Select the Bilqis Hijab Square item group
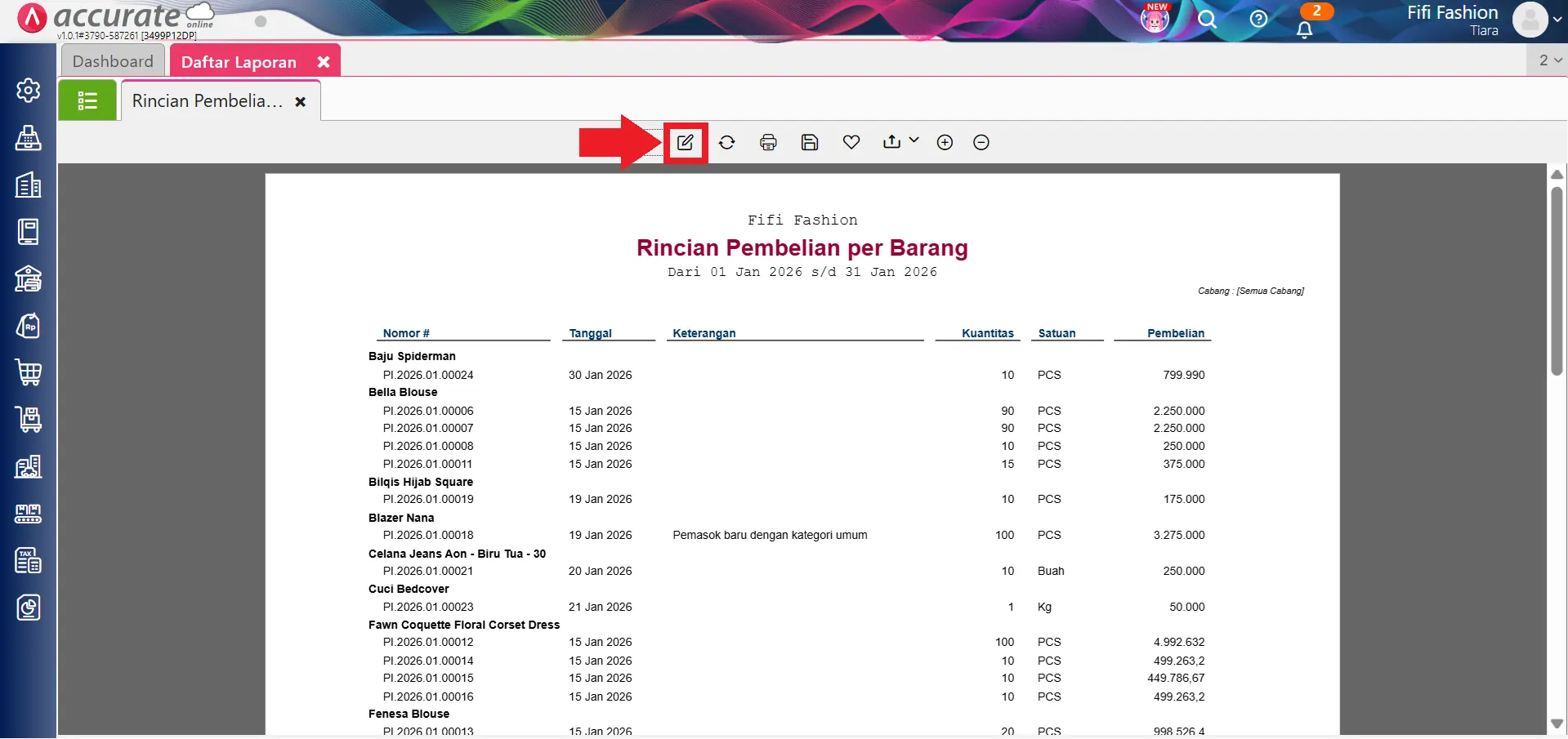This screenshot has width=1568, height=739. 421,482
